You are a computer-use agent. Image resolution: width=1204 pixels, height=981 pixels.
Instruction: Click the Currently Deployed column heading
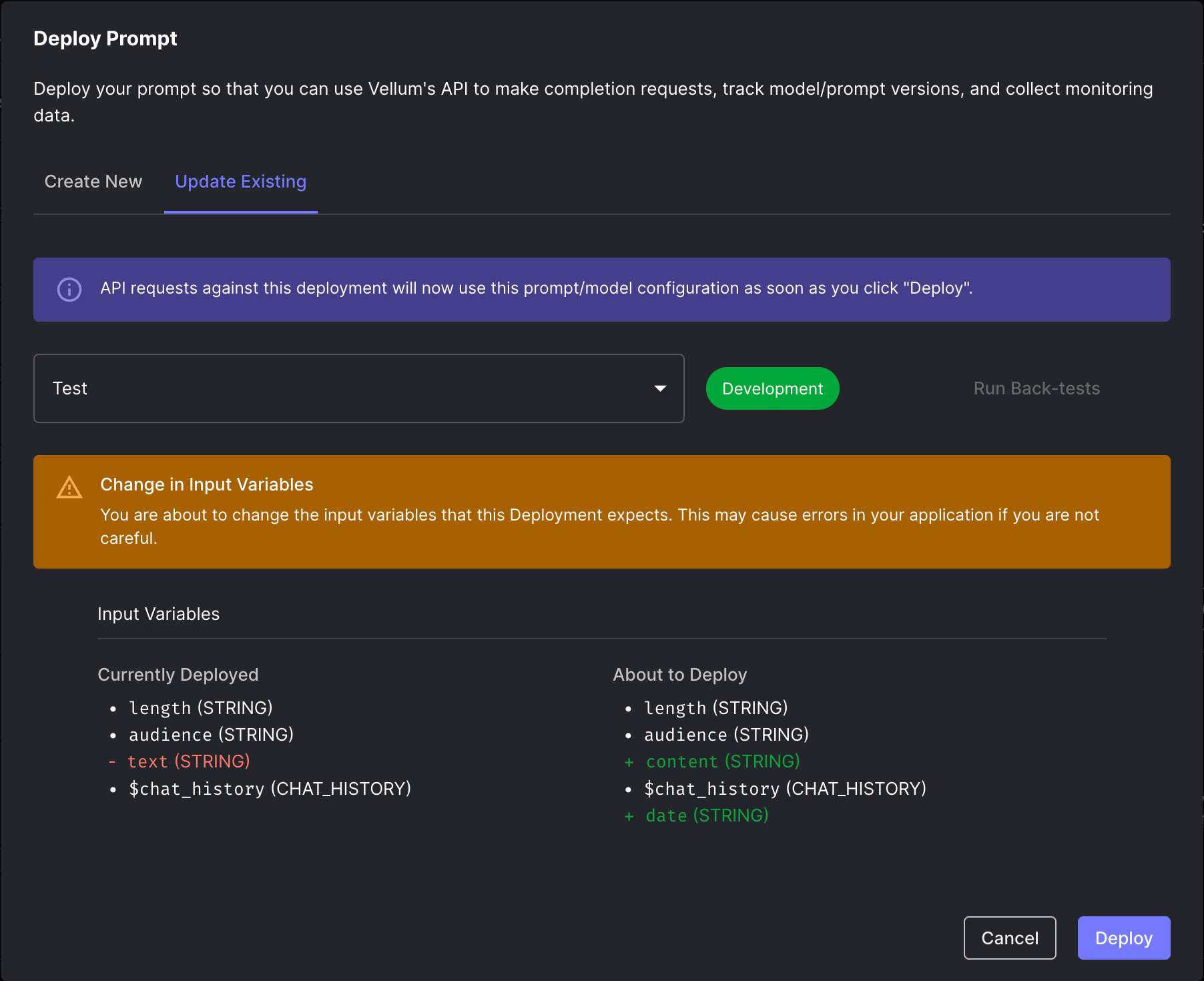click(178, 675)
